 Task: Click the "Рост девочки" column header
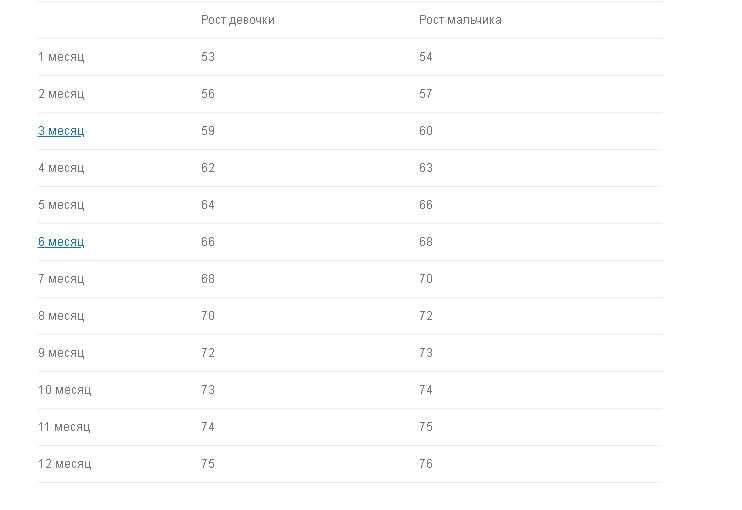pos(238,20)
